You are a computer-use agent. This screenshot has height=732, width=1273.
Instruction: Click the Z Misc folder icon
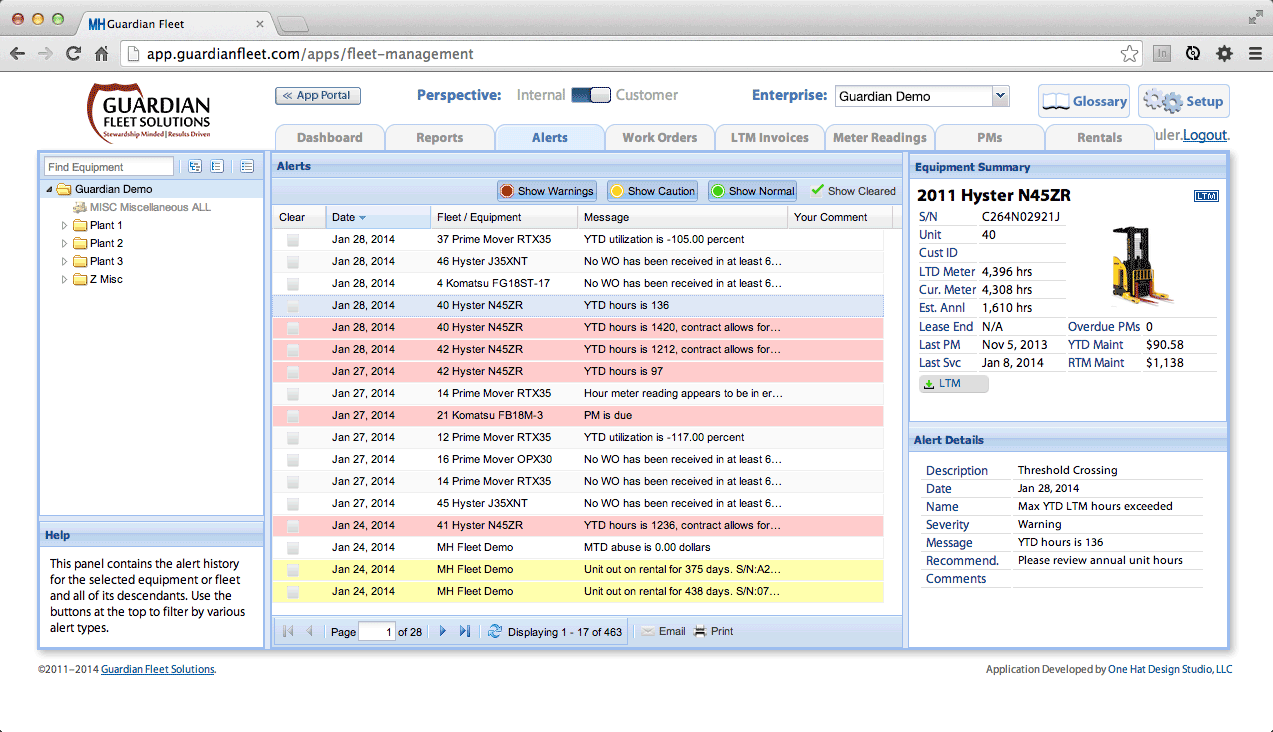(x=80, y=279)
